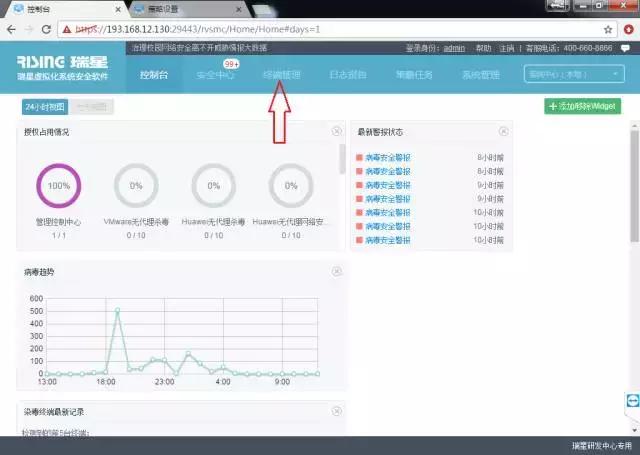Switch to the 24小时视图 view toggle
This screenshot has height=455, width=640.
coord(45,107)
